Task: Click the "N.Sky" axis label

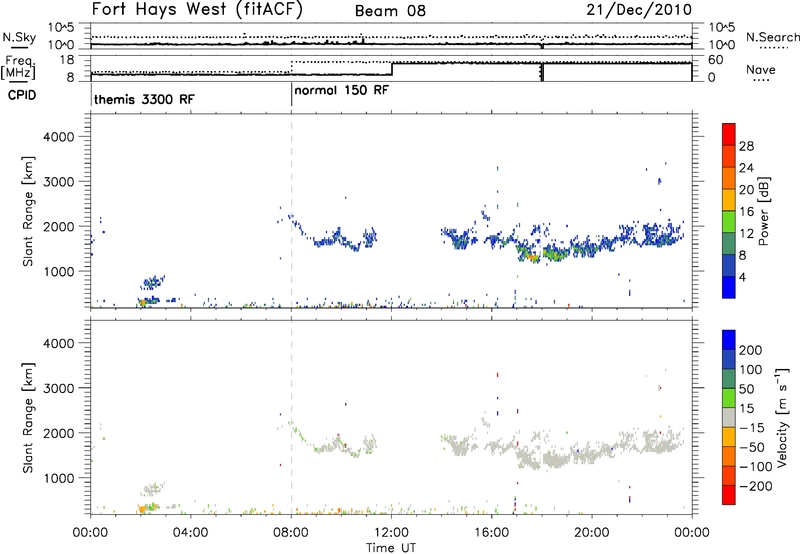Action: pos(19,38)
